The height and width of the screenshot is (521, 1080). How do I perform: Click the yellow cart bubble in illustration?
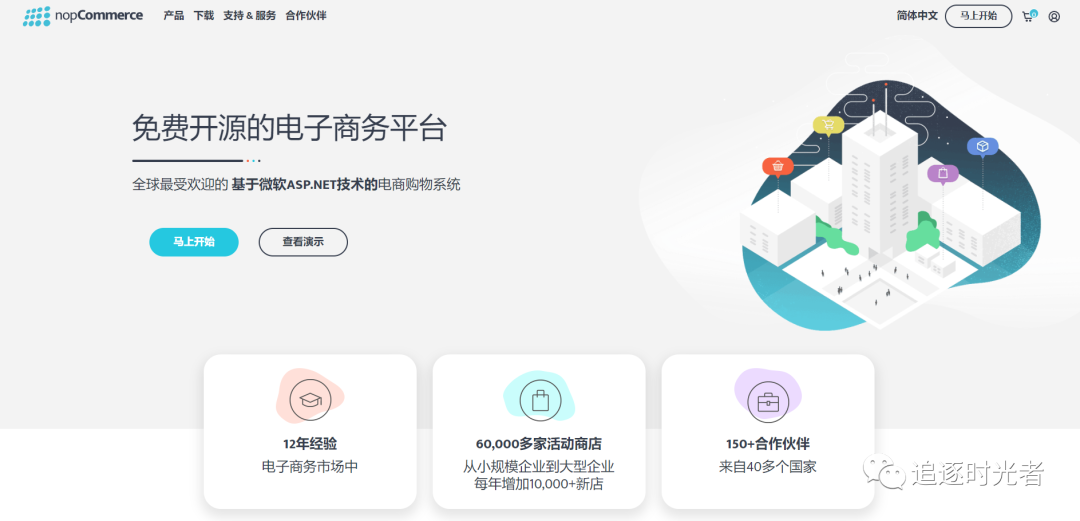tap(829, 125)
